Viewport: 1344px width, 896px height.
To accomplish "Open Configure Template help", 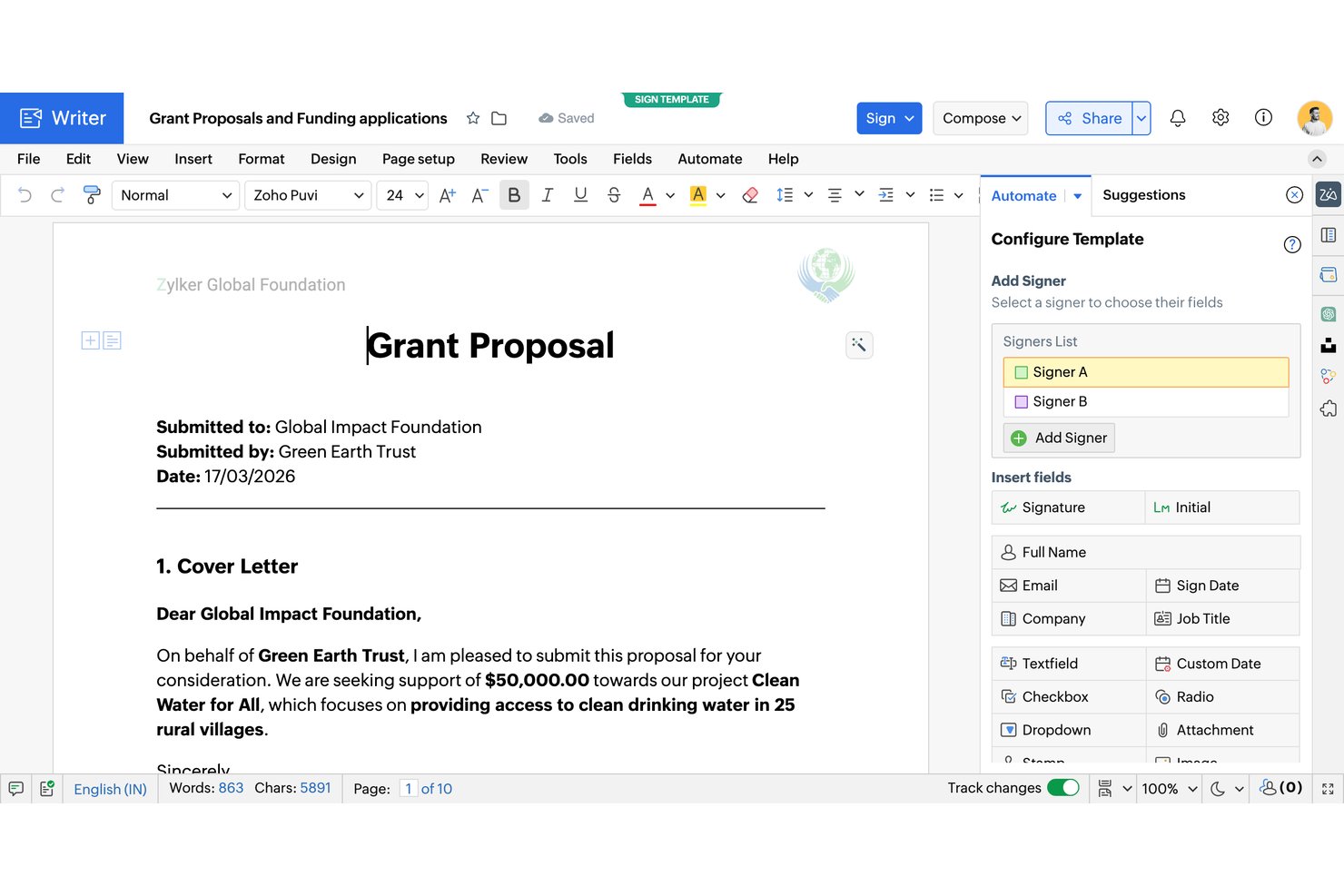I will pos(1292,244).
